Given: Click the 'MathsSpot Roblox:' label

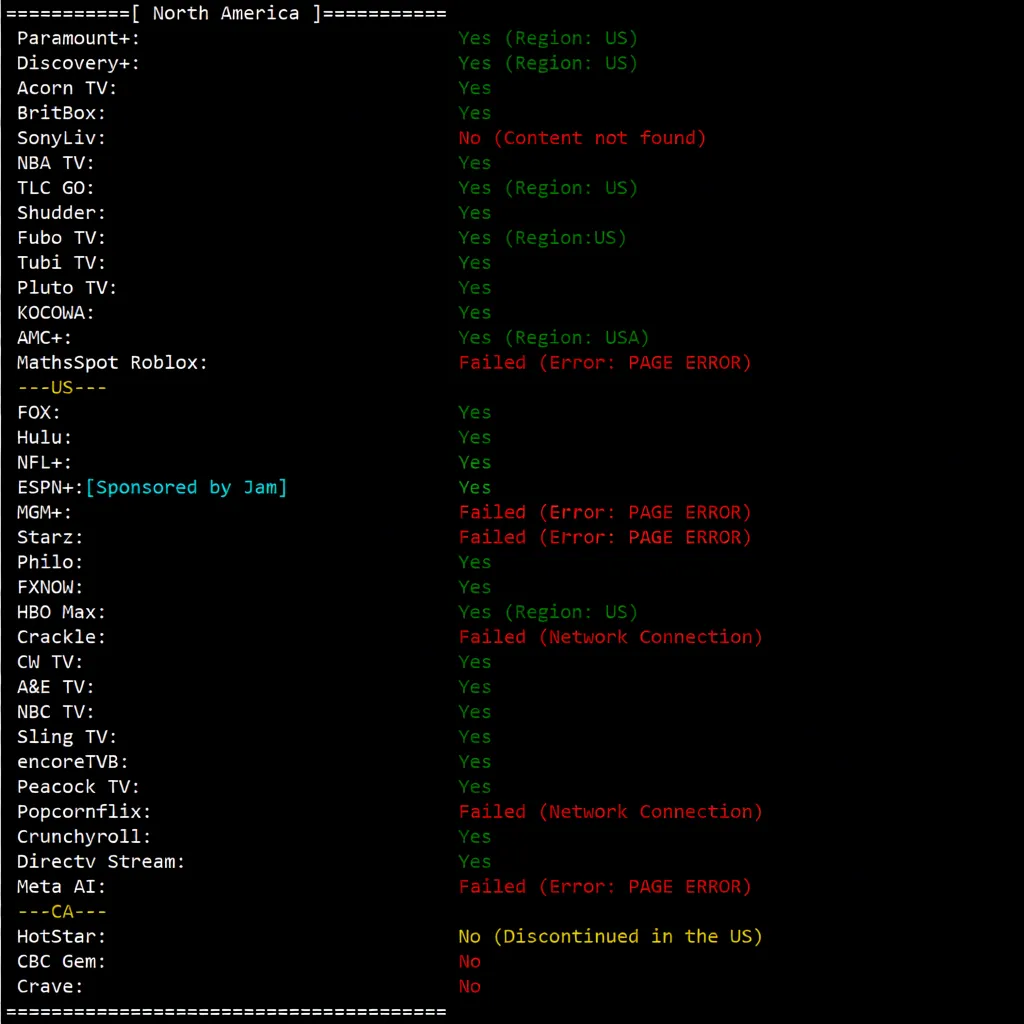Looking at the screenshot, I should (112, 362).
